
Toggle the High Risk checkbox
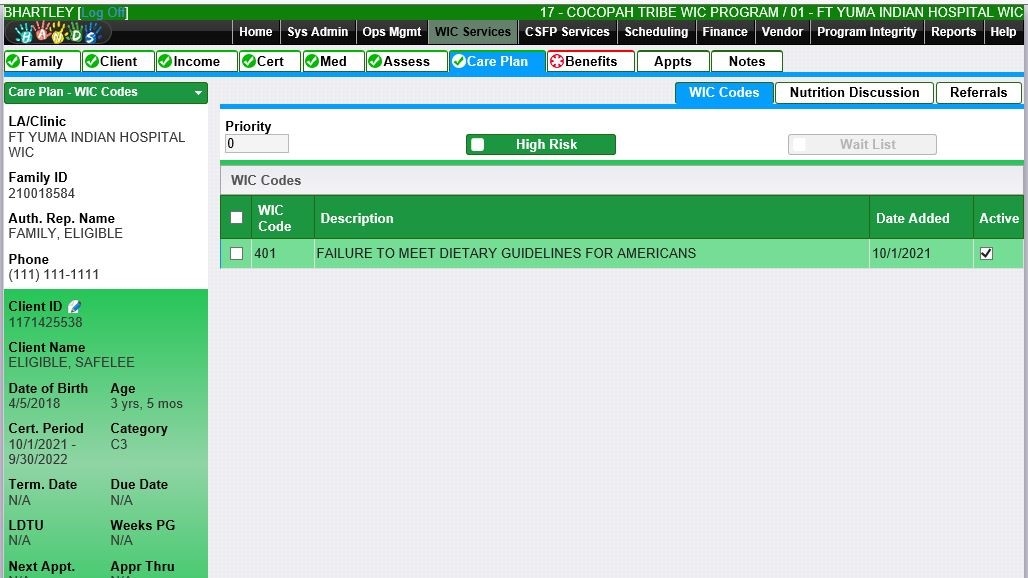point(478,145)
